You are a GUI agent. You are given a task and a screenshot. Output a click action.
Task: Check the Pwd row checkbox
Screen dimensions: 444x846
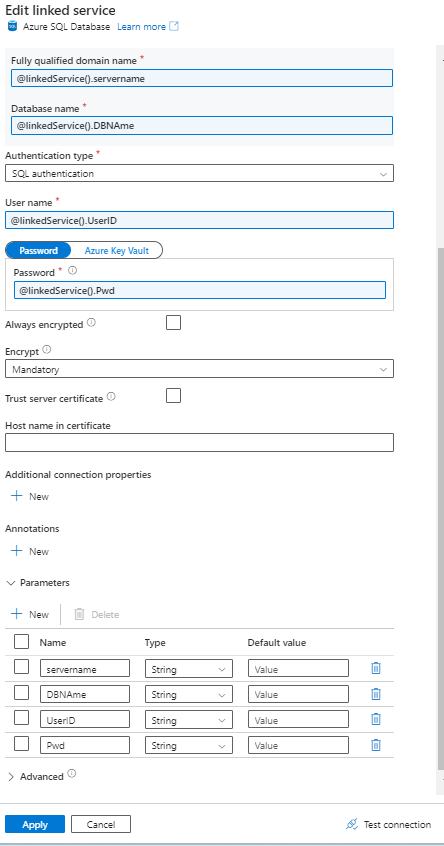click(22, 743)
